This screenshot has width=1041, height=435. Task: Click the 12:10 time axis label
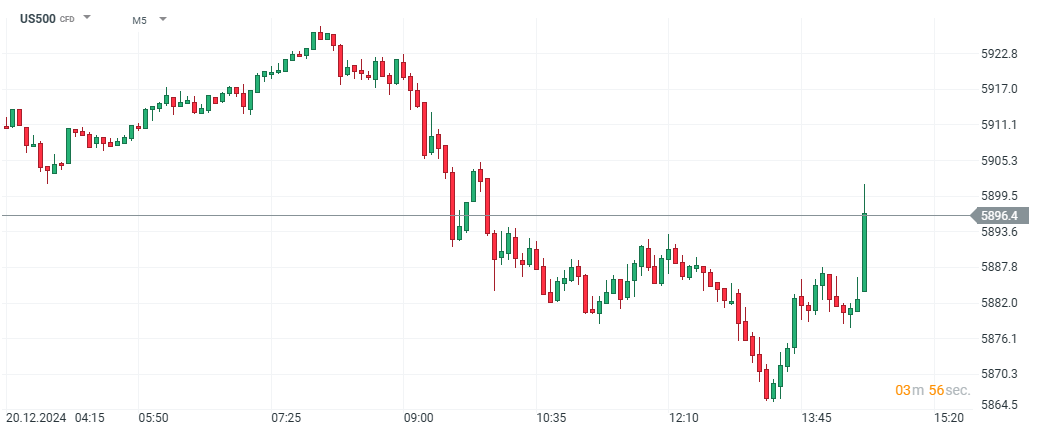click(683, 416)
